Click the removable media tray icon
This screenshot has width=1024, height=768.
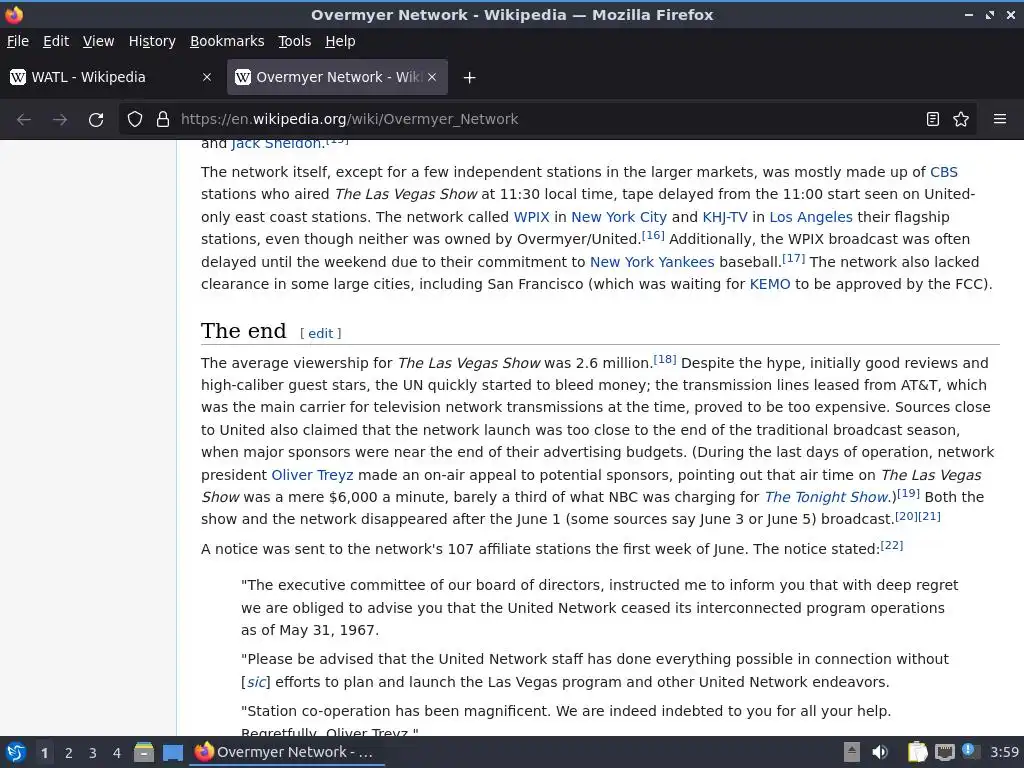point(852,752)
